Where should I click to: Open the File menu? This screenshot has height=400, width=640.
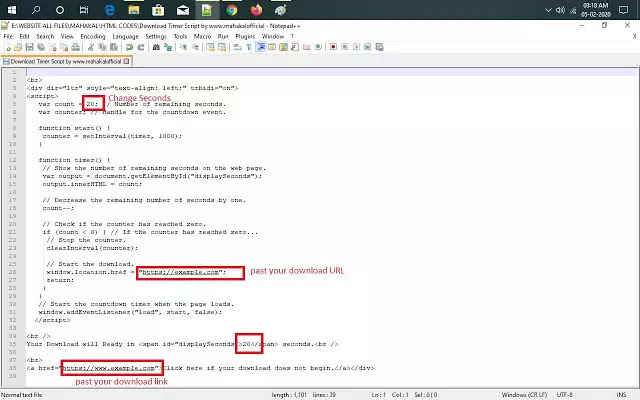pos(8,36)
